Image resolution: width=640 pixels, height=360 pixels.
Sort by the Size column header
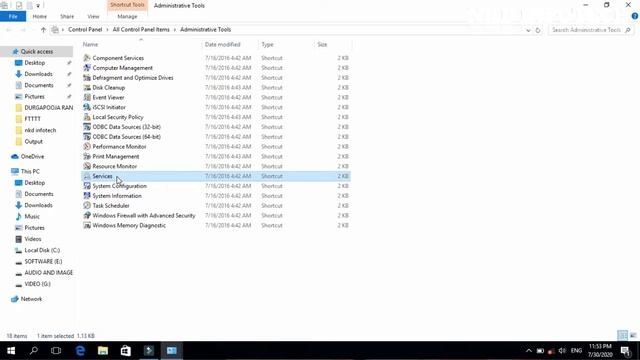tap(322, 44)
